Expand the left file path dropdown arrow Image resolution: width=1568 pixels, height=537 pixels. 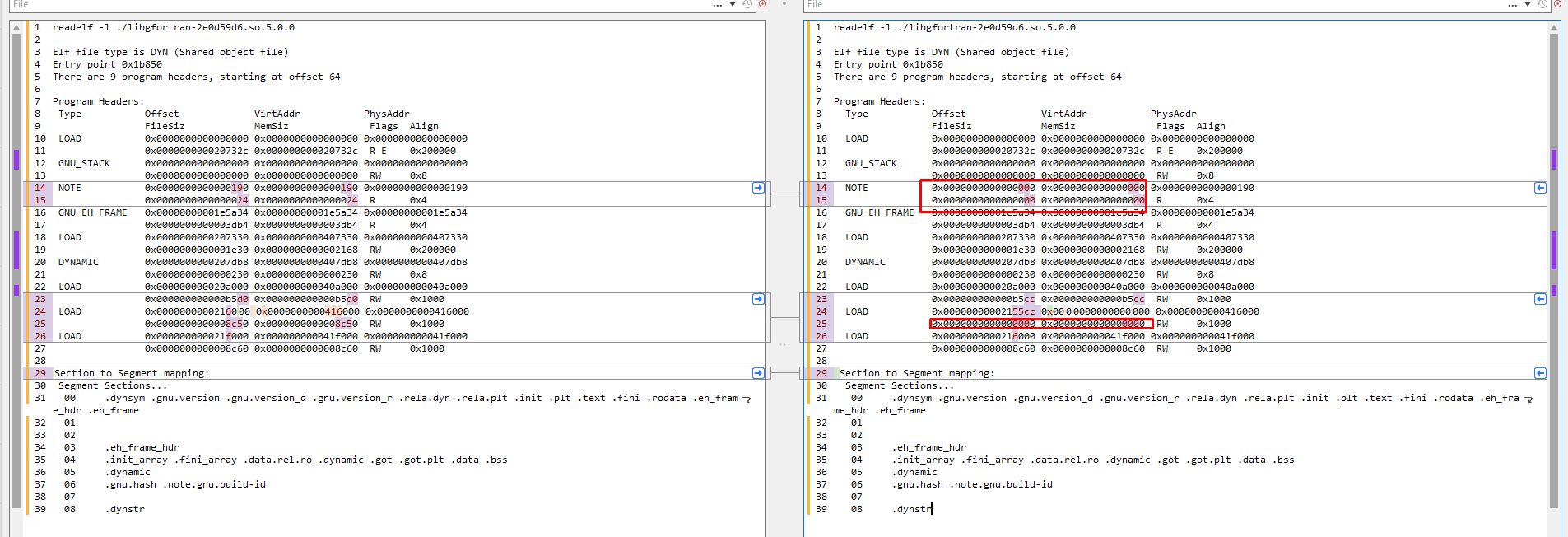pos(733,5)
